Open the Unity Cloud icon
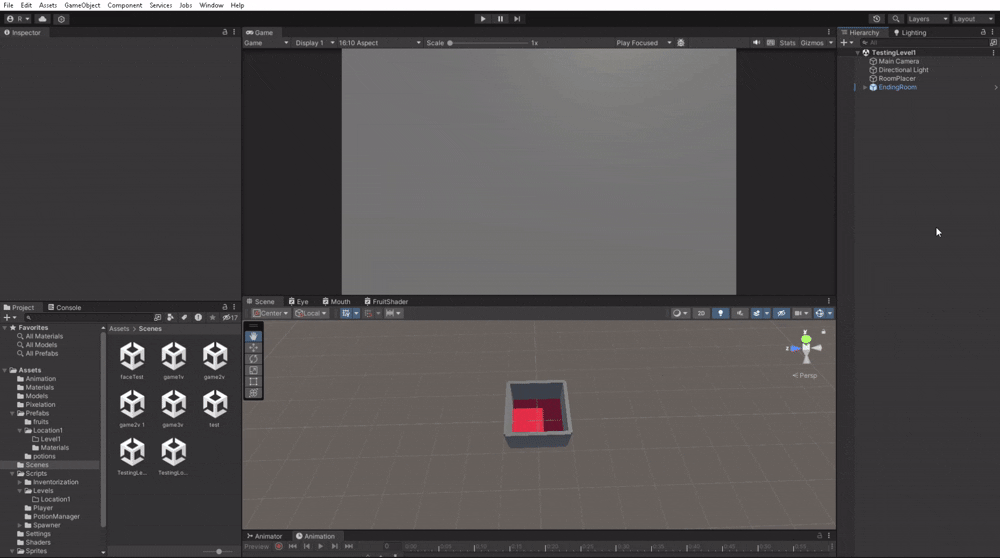Image resolution: width=1000 pixels, height=558 pixels. [x=43, y=19]
